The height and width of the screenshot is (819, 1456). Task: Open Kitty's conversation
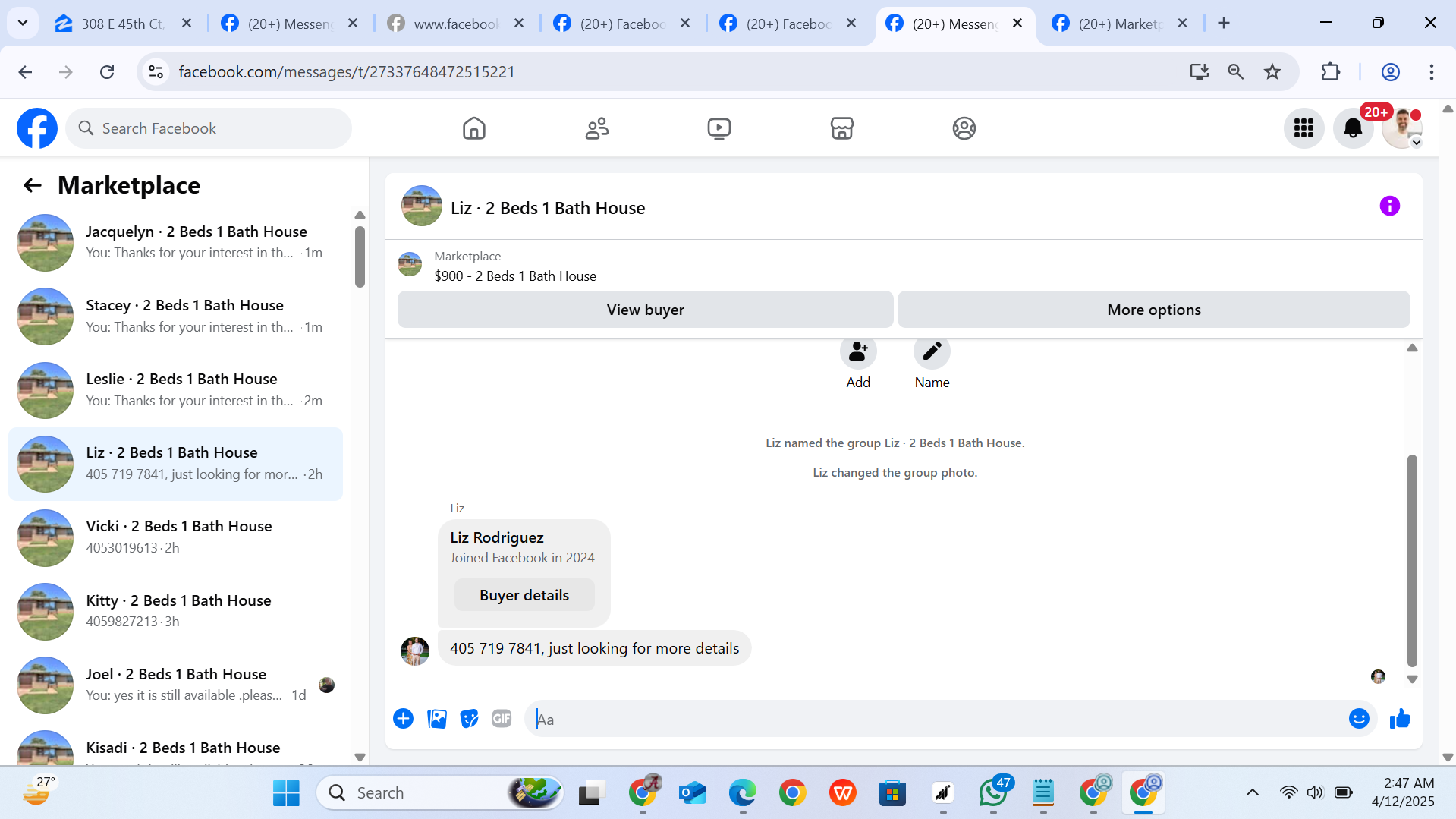[x=176, y=611]
